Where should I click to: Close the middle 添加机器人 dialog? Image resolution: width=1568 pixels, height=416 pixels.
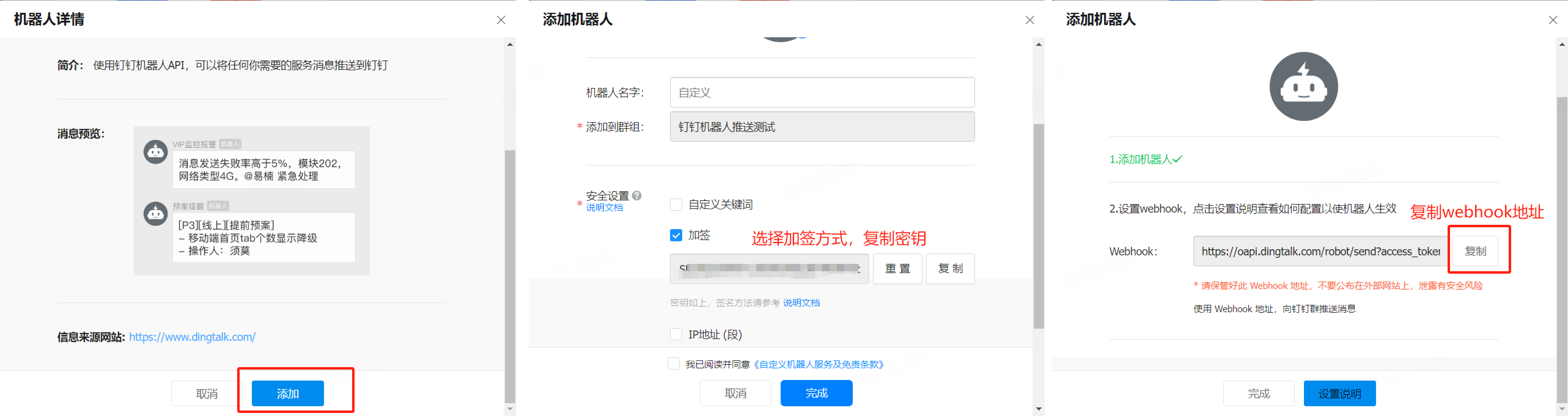pos(1029,20)
